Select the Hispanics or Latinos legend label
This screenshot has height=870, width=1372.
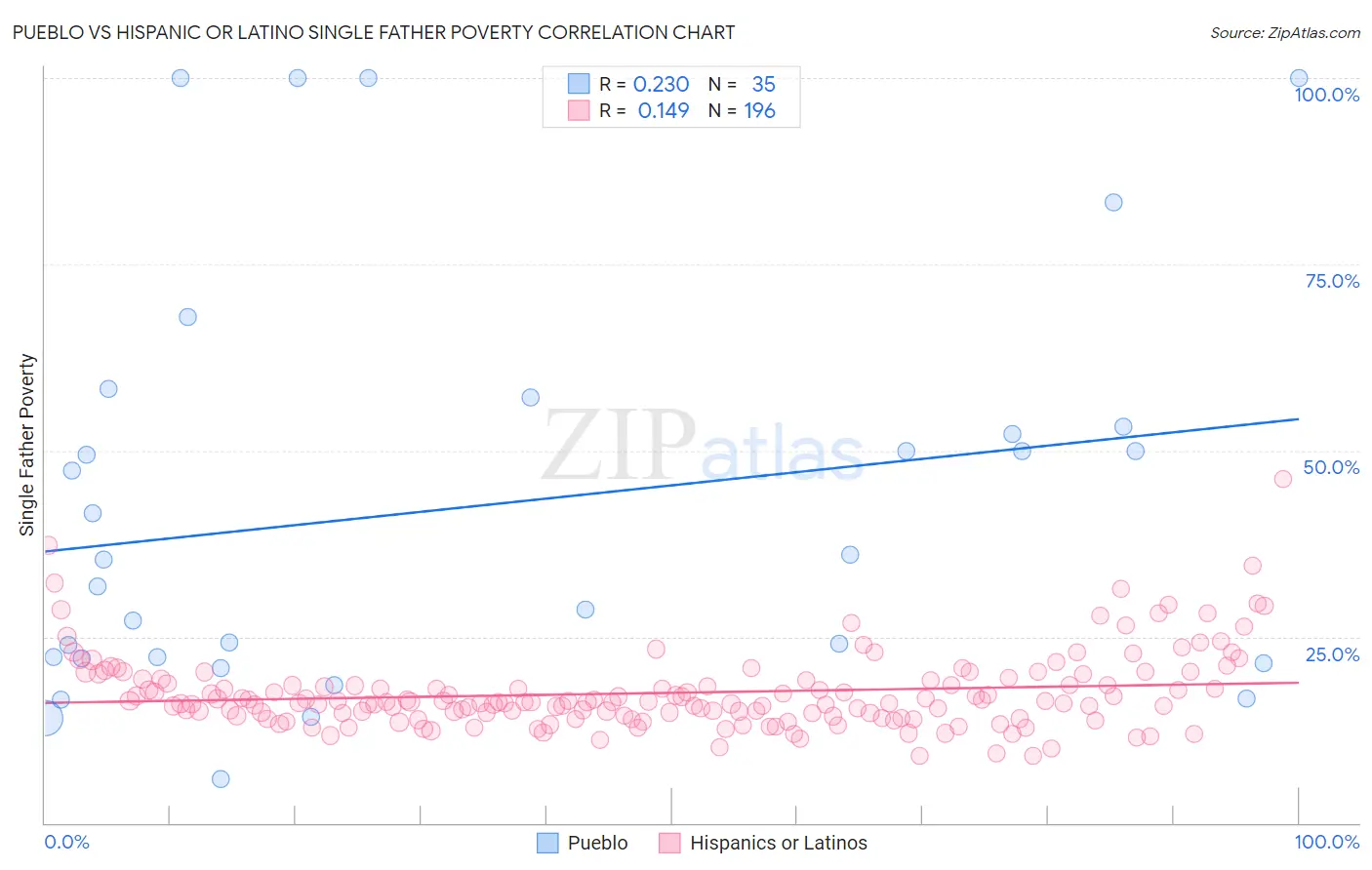coord(778,843)
